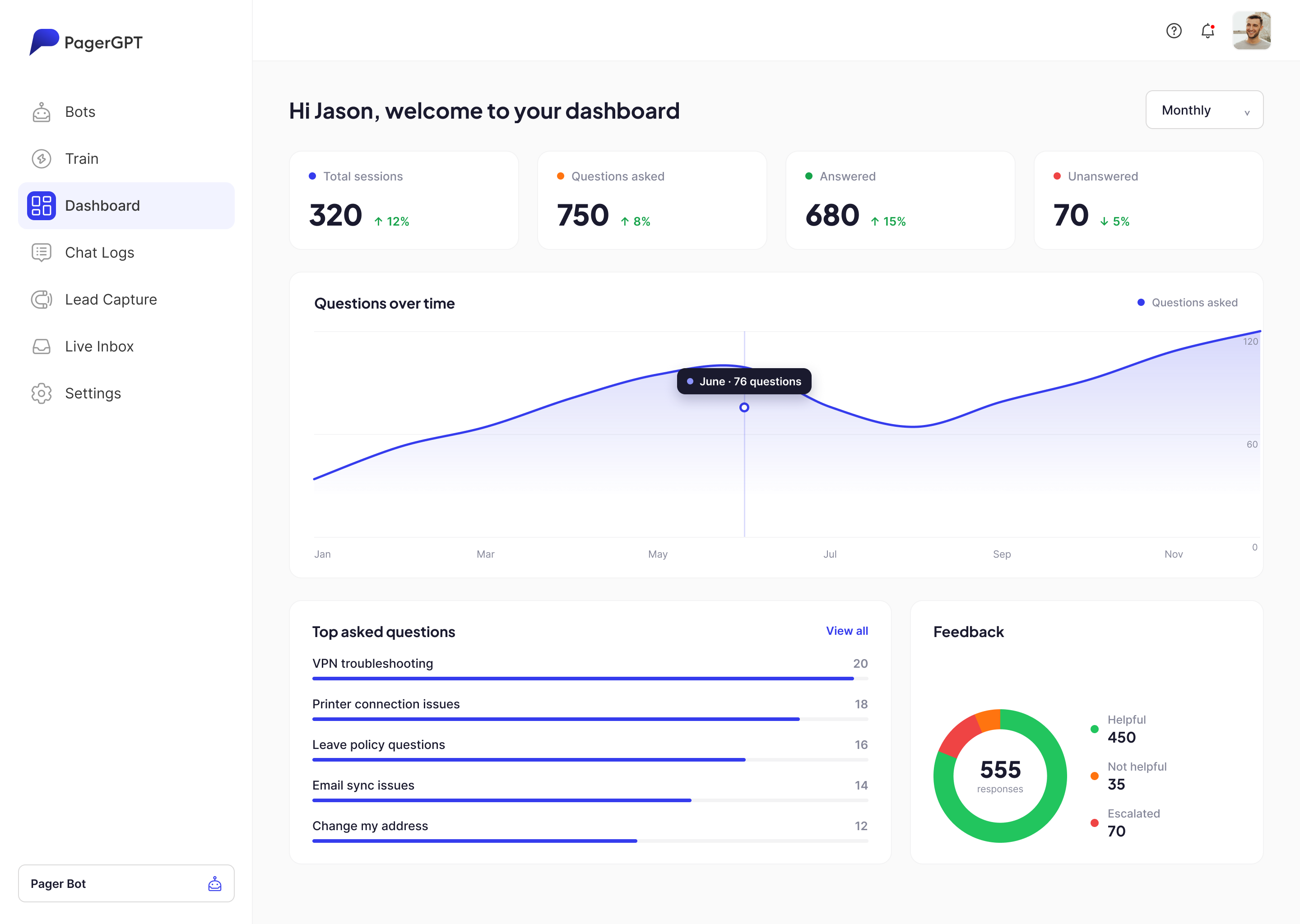Click Printer connection issues progress bar

pyautogui.click(x=590, y=719)
